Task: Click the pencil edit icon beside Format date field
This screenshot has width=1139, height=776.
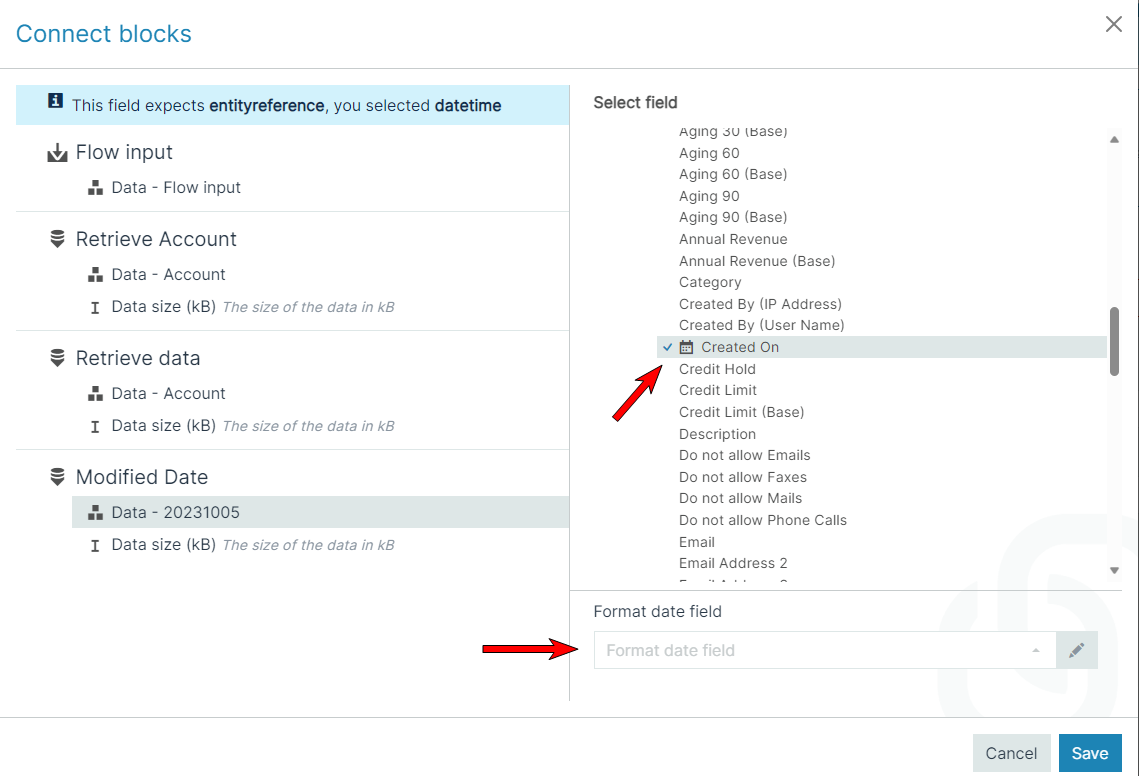Action: tap(1076, 650)
